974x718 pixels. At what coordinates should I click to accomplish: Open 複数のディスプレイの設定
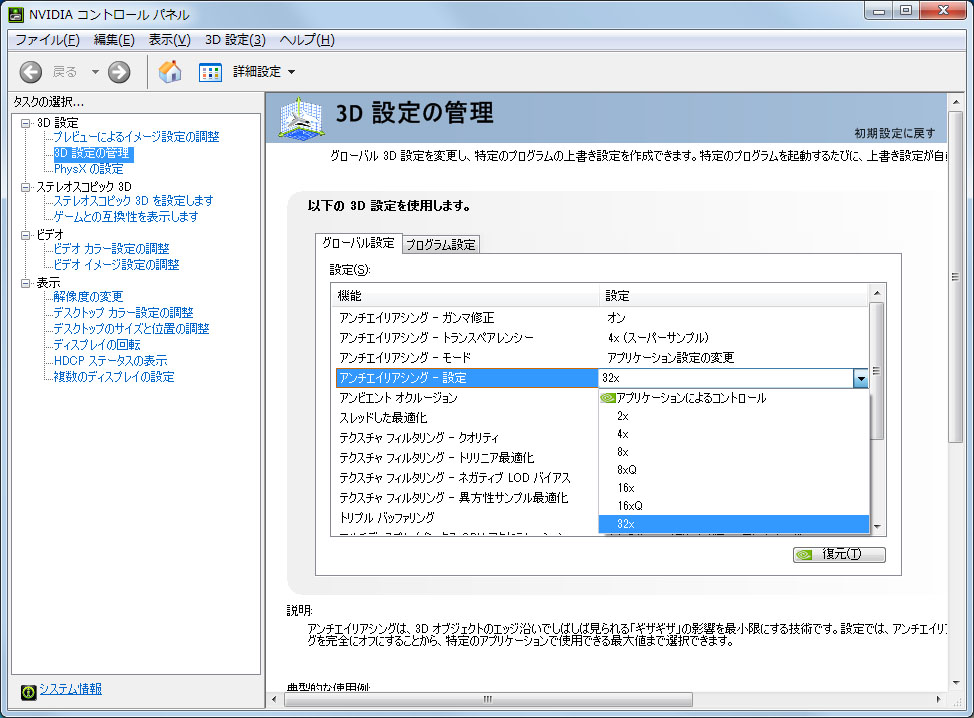(x=114, y=377)
